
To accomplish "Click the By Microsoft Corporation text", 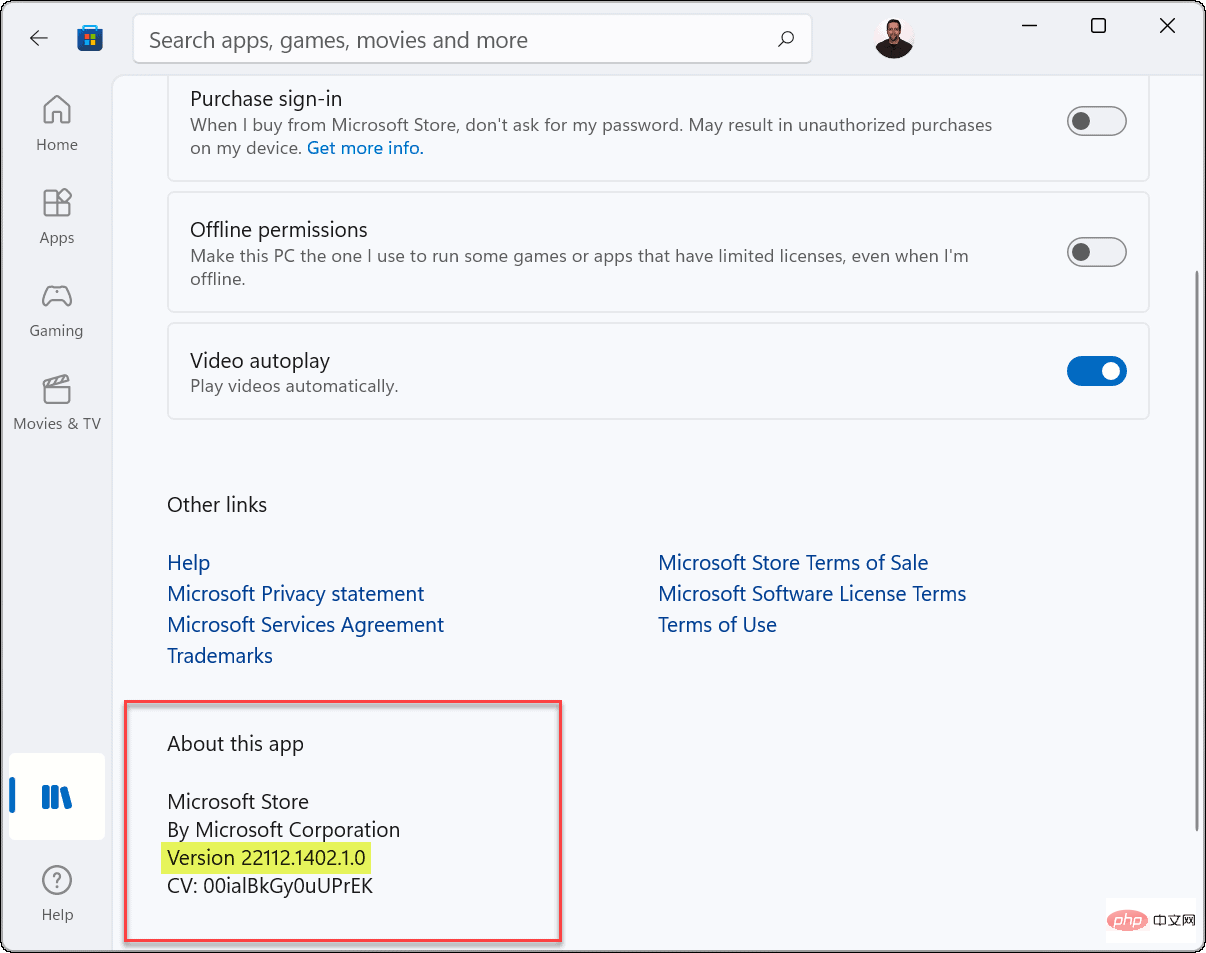I will point(283,830).
